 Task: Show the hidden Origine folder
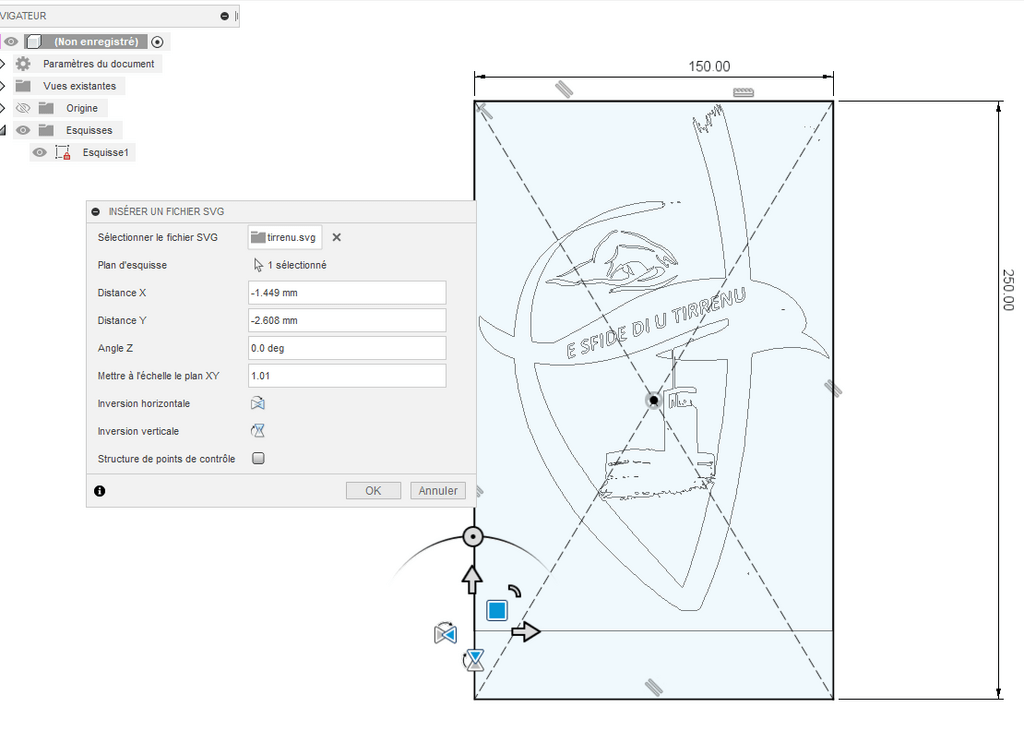click(23, 108)
